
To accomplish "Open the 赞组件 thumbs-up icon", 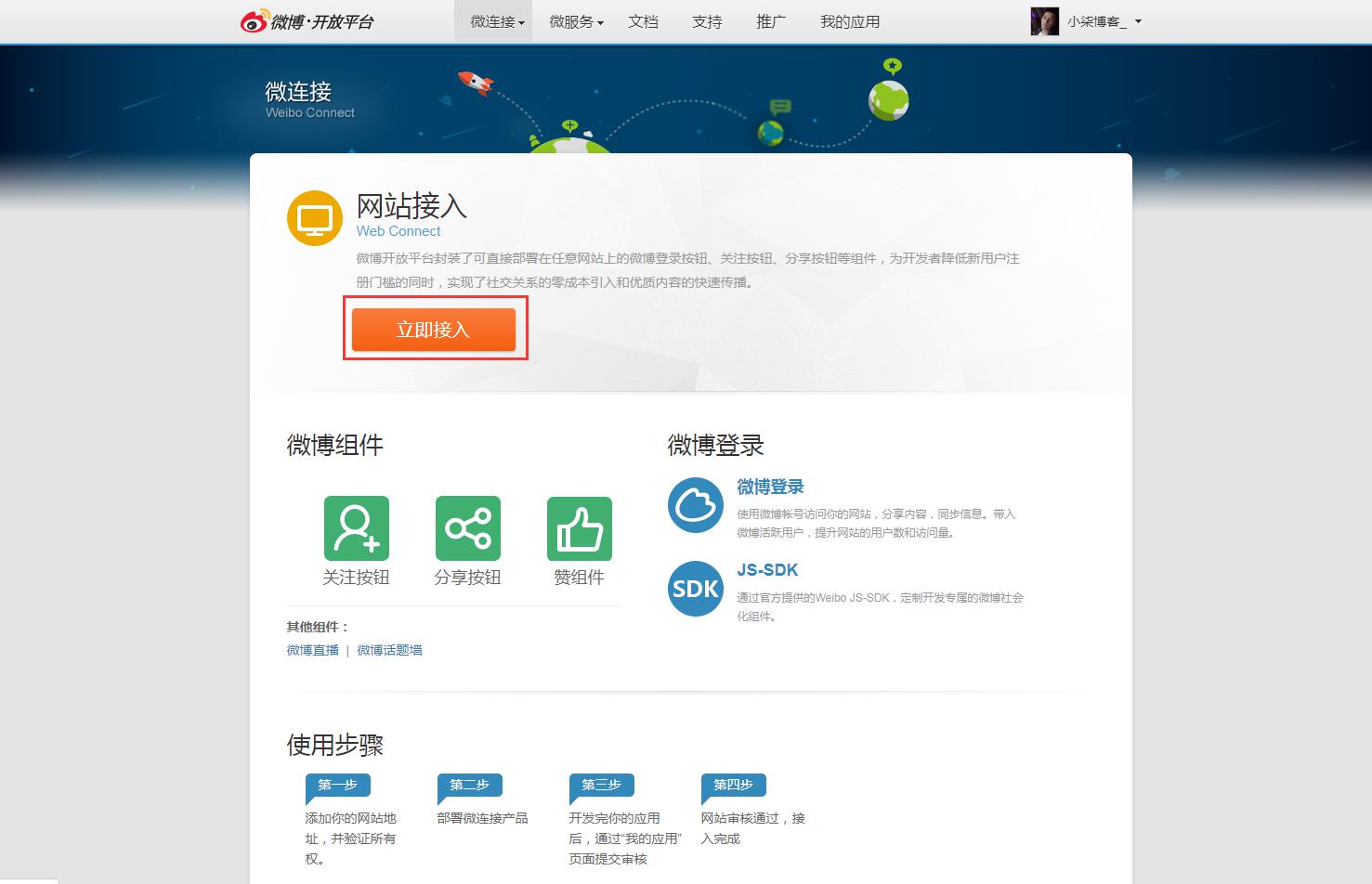I will tap(580, 528).
